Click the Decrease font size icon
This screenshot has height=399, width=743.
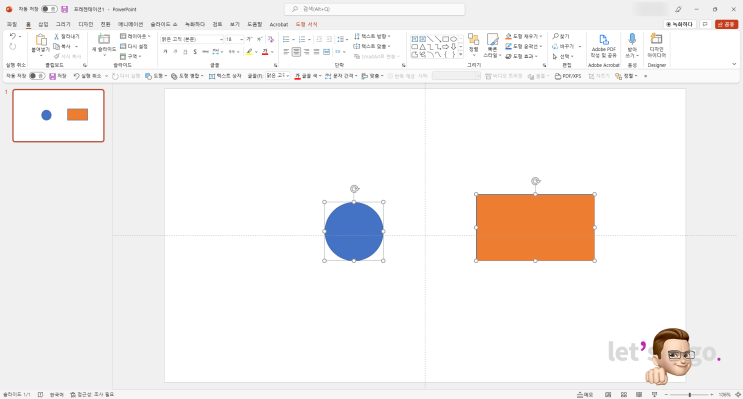259,39
